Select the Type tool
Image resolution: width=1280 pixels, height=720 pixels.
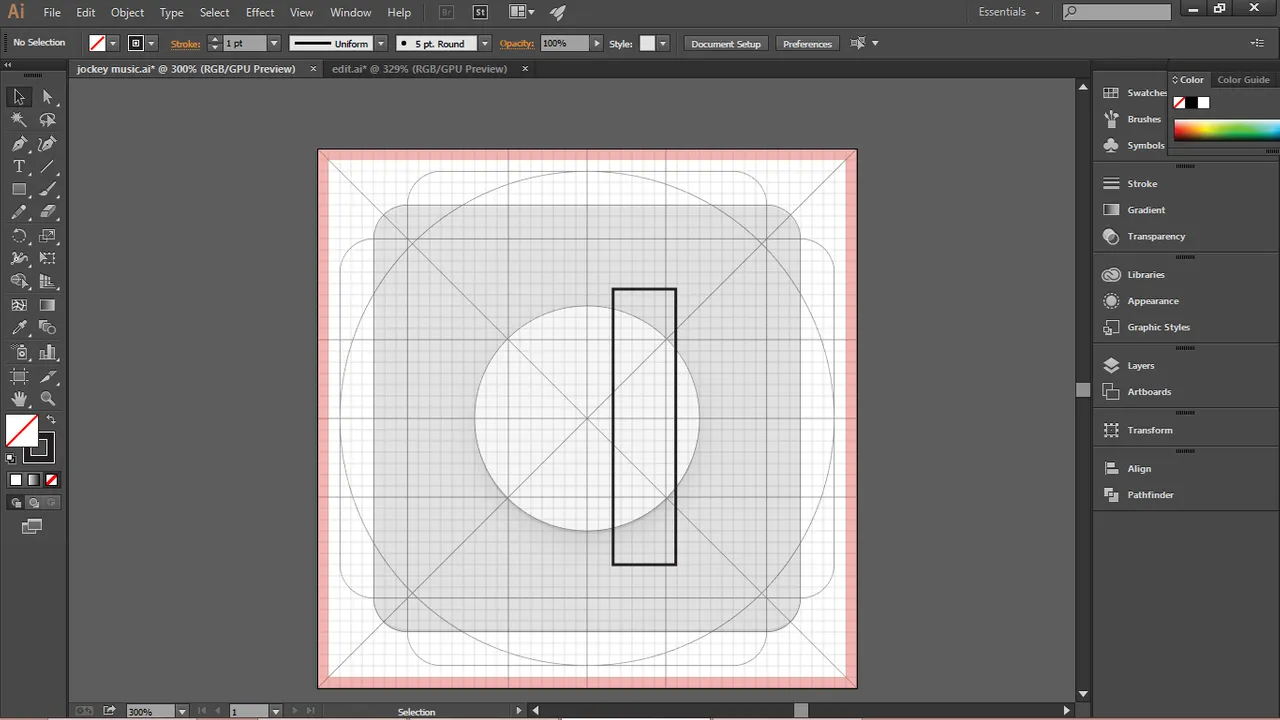tap(19, 167)
